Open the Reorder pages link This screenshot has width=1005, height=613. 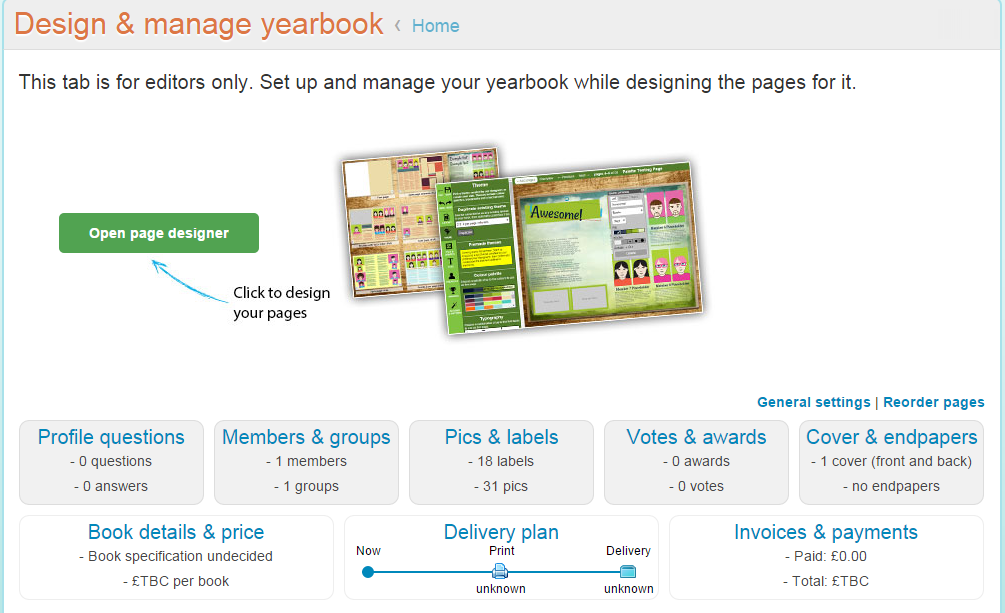click(x=933, y=402)
